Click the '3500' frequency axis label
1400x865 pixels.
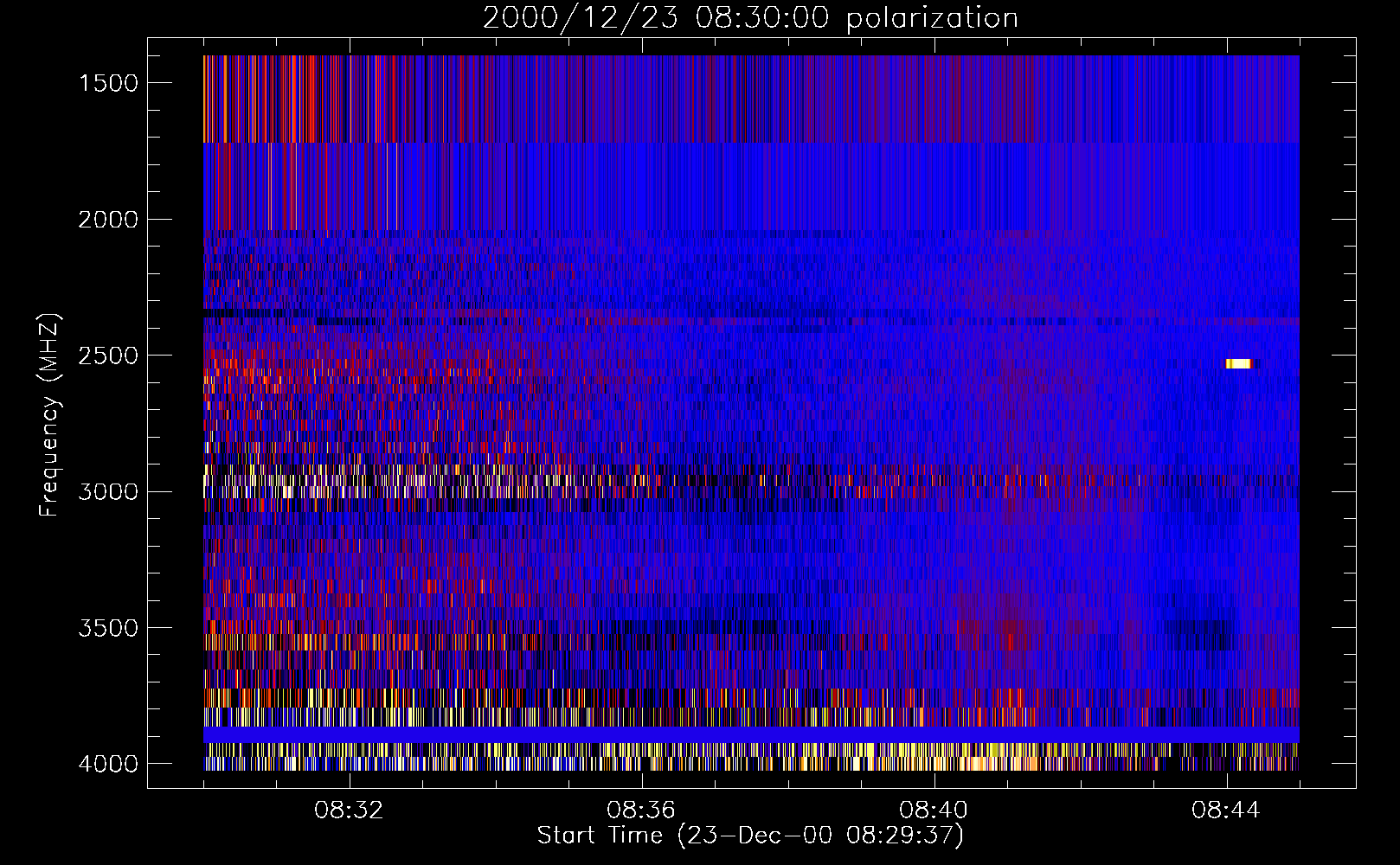coord(108,628)
